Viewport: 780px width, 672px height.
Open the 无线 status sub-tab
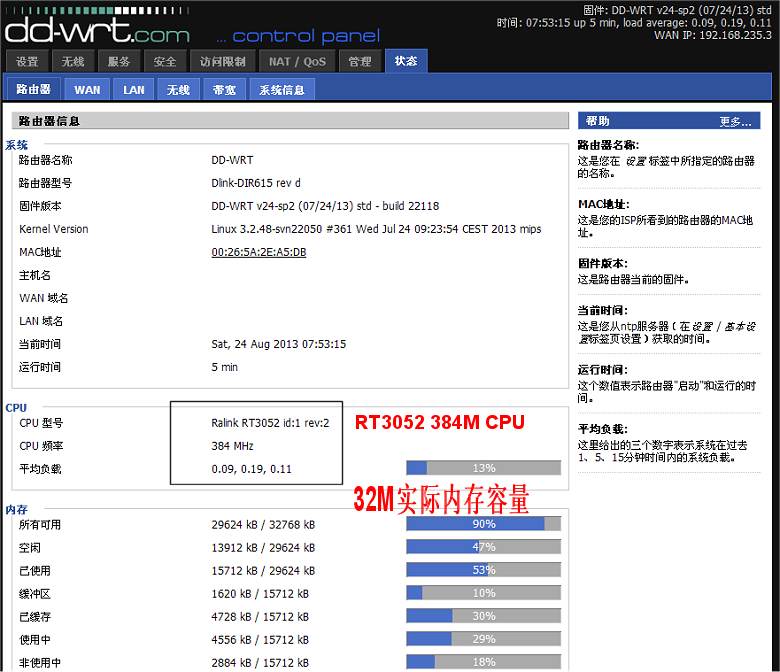178,90
